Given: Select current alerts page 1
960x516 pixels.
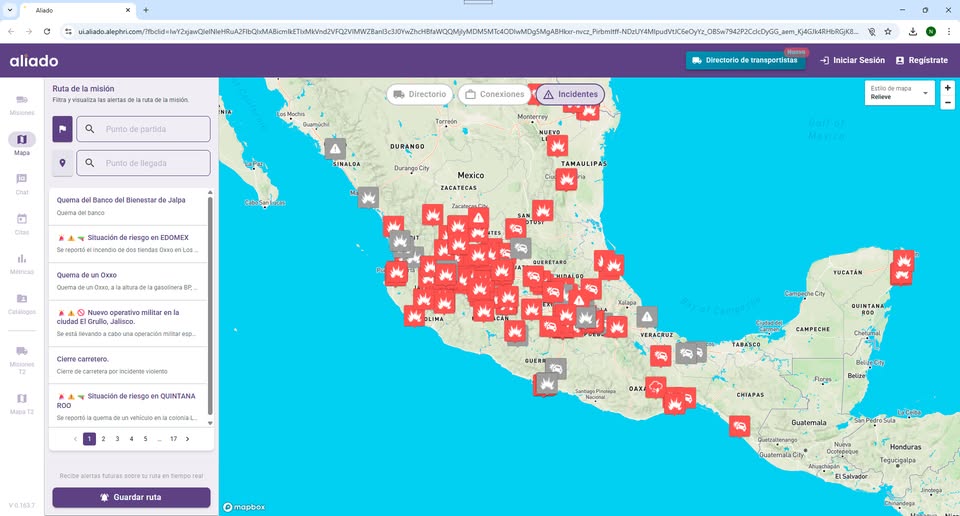Looking at the screenshot, I should coord(89,439).
